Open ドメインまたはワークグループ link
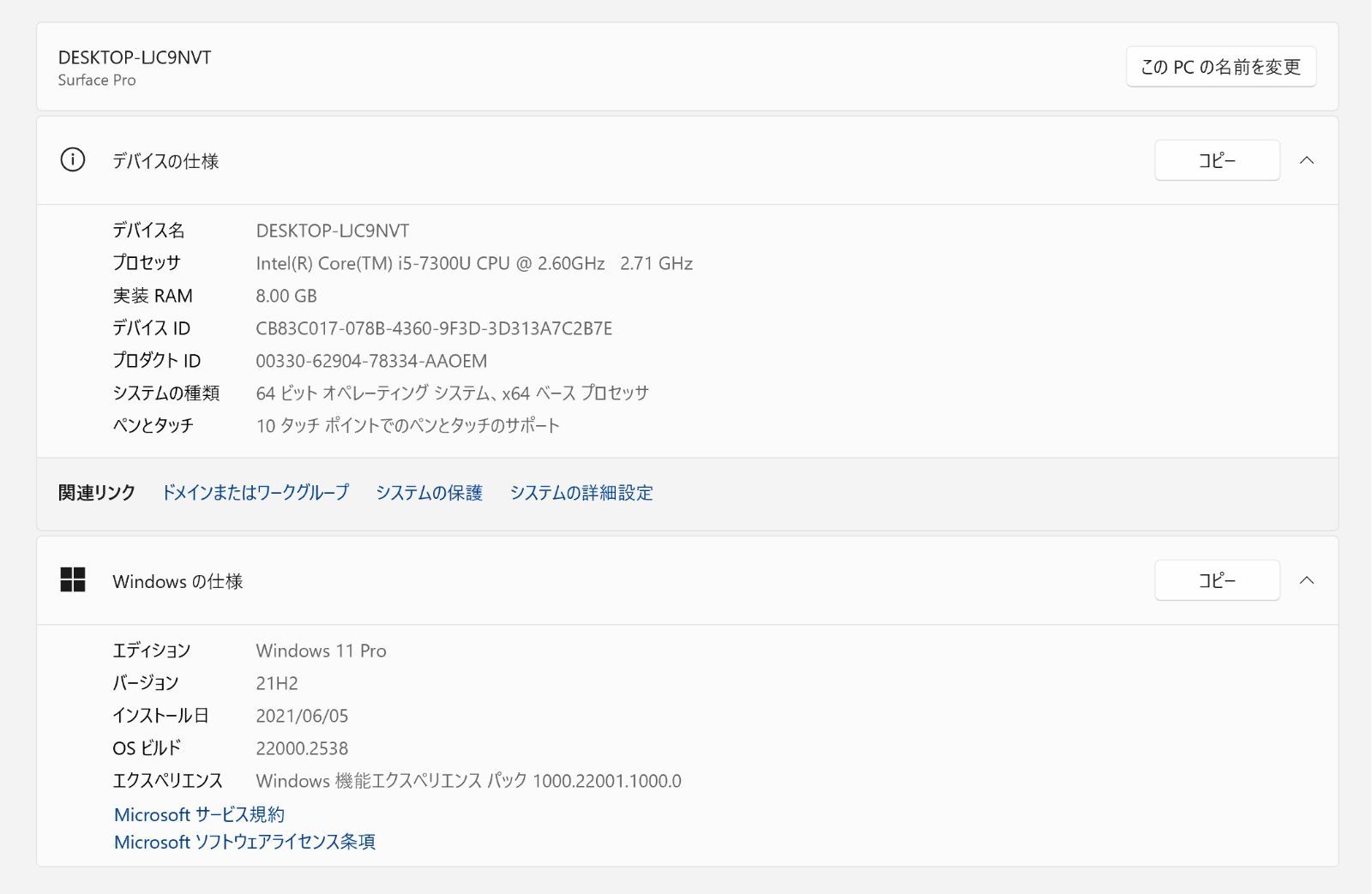Viewport: 1372px width, 894px height. (x=256, y=493)
